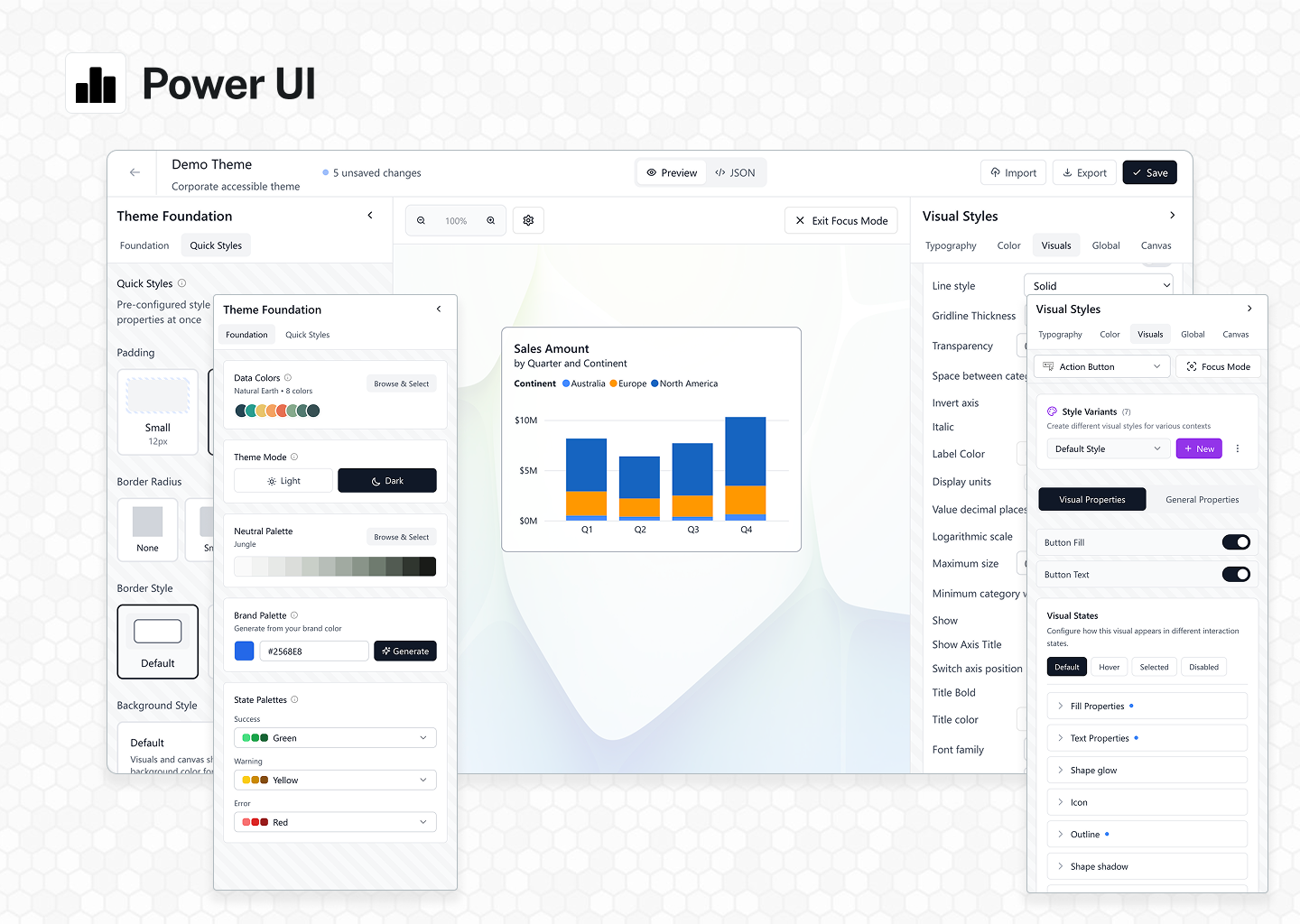
Task: Open the Quick Styles tab in Theme Foundation
Action: point(307,334)
